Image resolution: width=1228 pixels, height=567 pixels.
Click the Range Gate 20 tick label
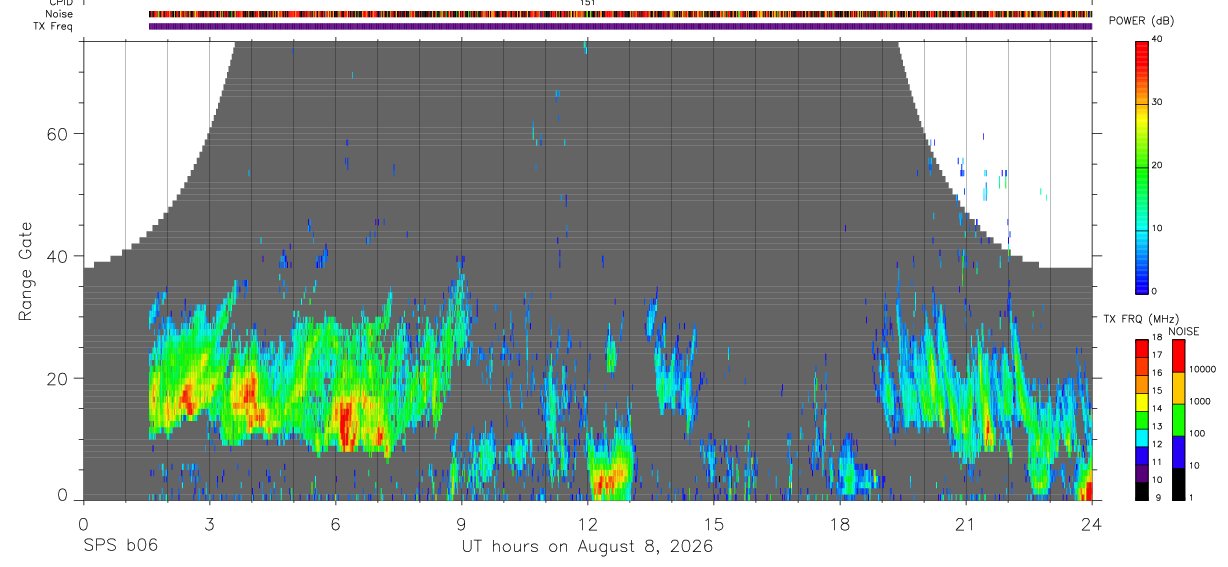[58, 378]
